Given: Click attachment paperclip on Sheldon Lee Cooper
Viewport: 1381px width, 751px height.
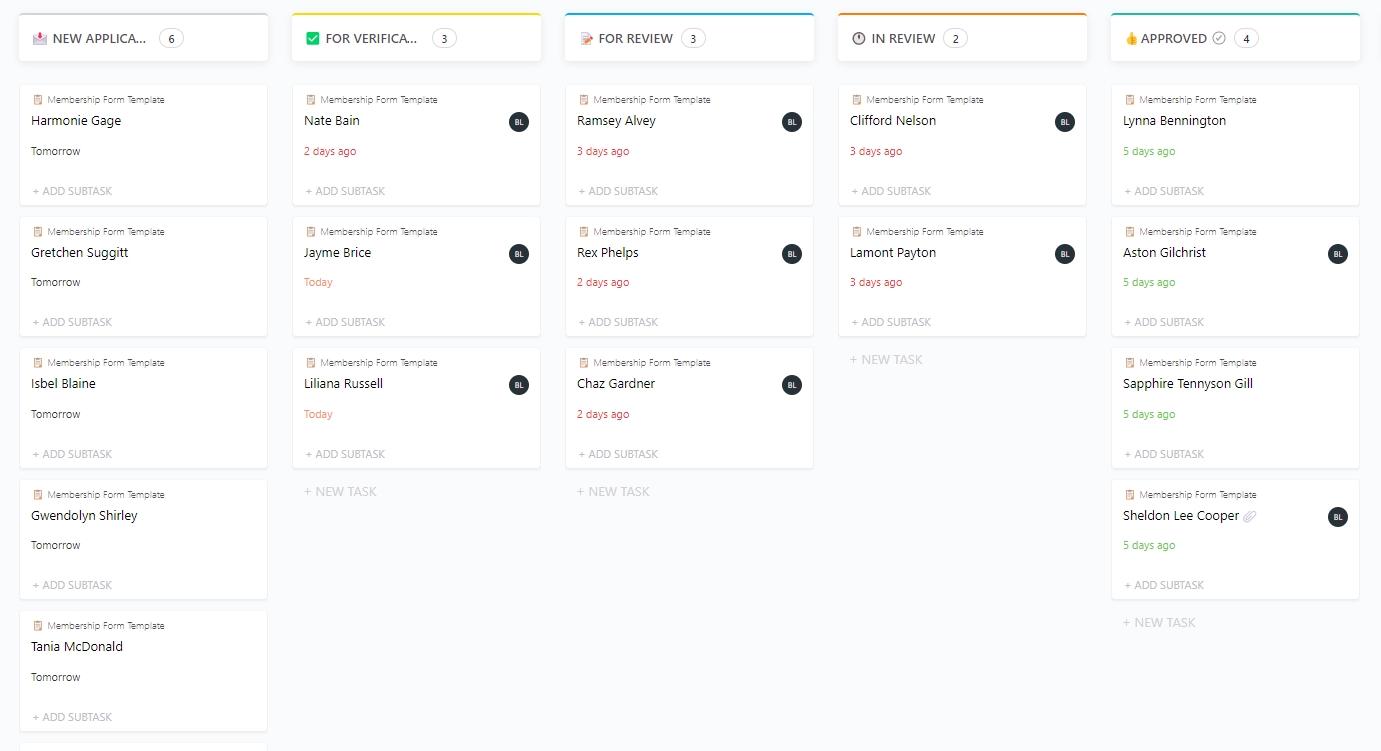Looking at the screenshot, I should coord(1249,516).
